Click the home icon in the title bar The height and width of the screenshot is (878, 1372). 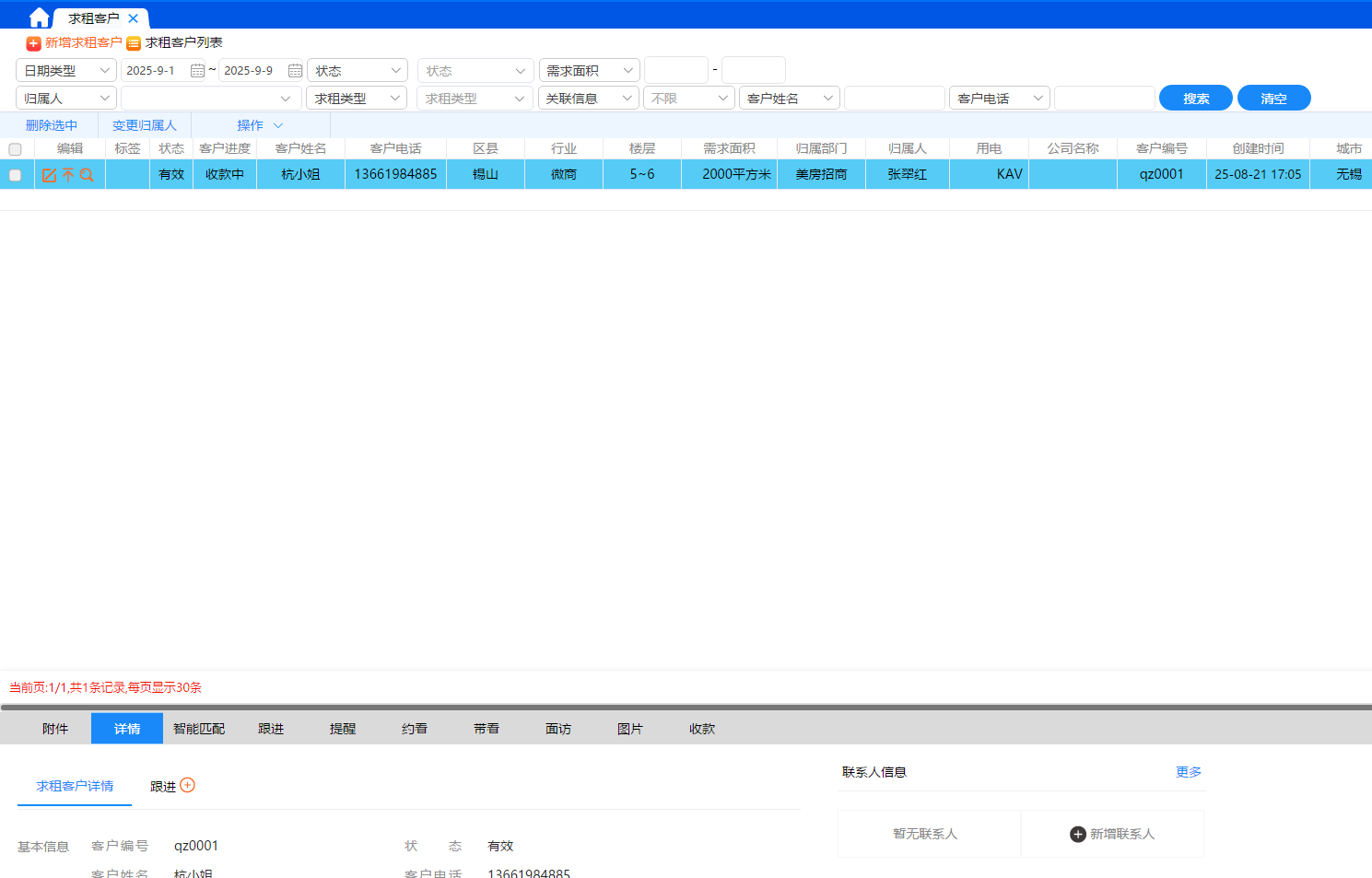[x=39, y=18]
